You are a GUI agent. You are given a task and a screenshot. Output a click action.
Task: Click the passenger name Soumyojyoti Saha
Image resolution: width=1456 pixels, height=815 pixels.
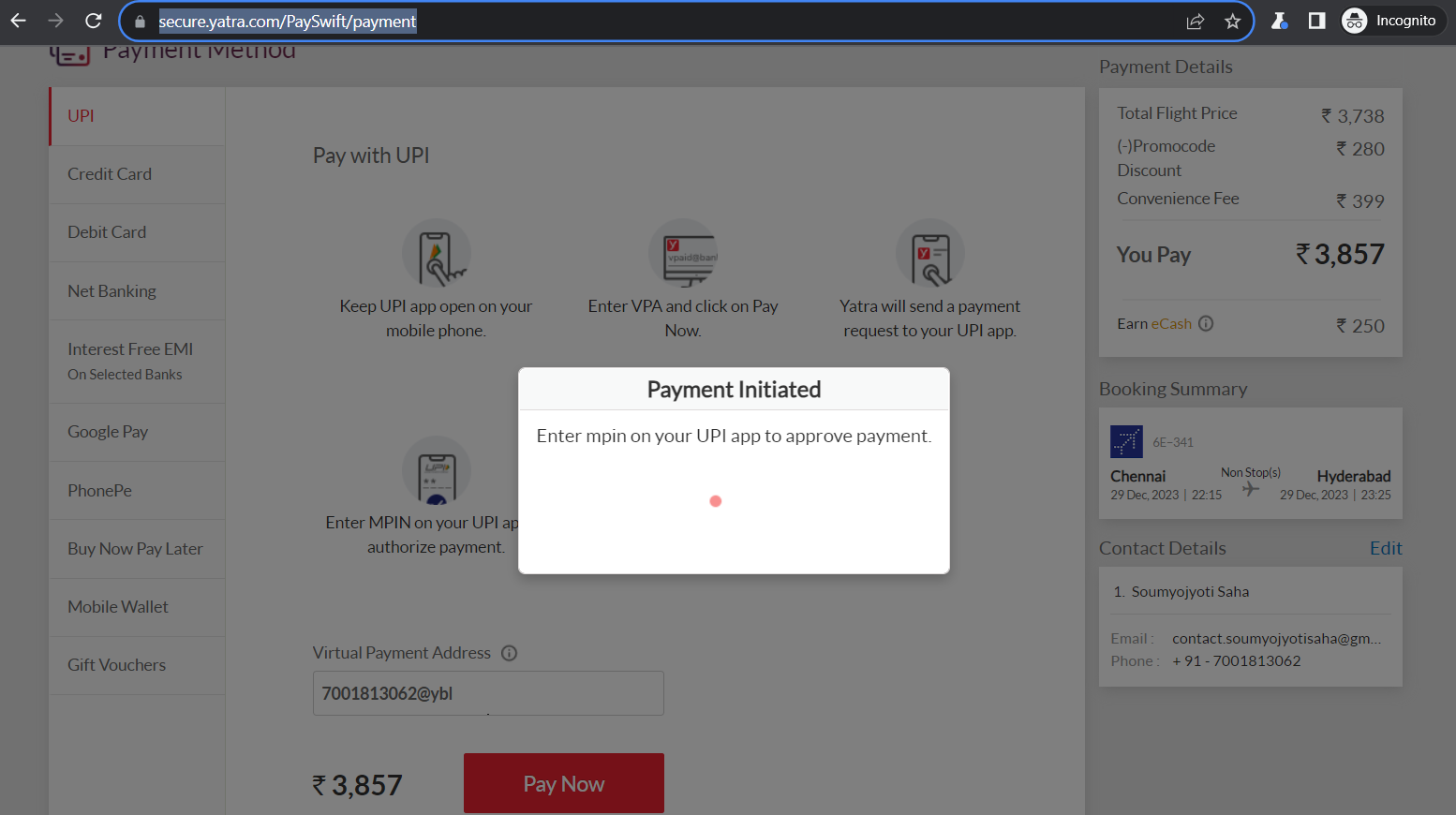pyautogui.click(x=1190, y=592)
